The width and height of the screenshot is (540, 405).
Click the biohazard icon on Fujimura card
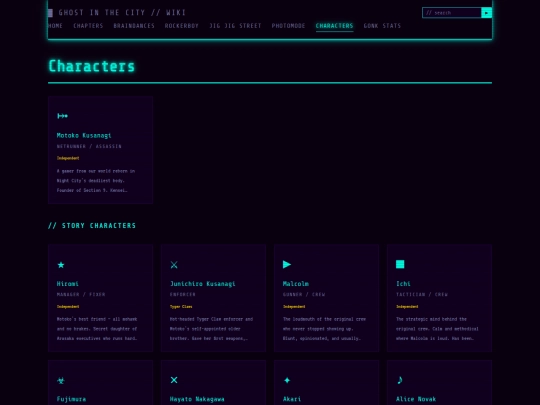[61, 380]
